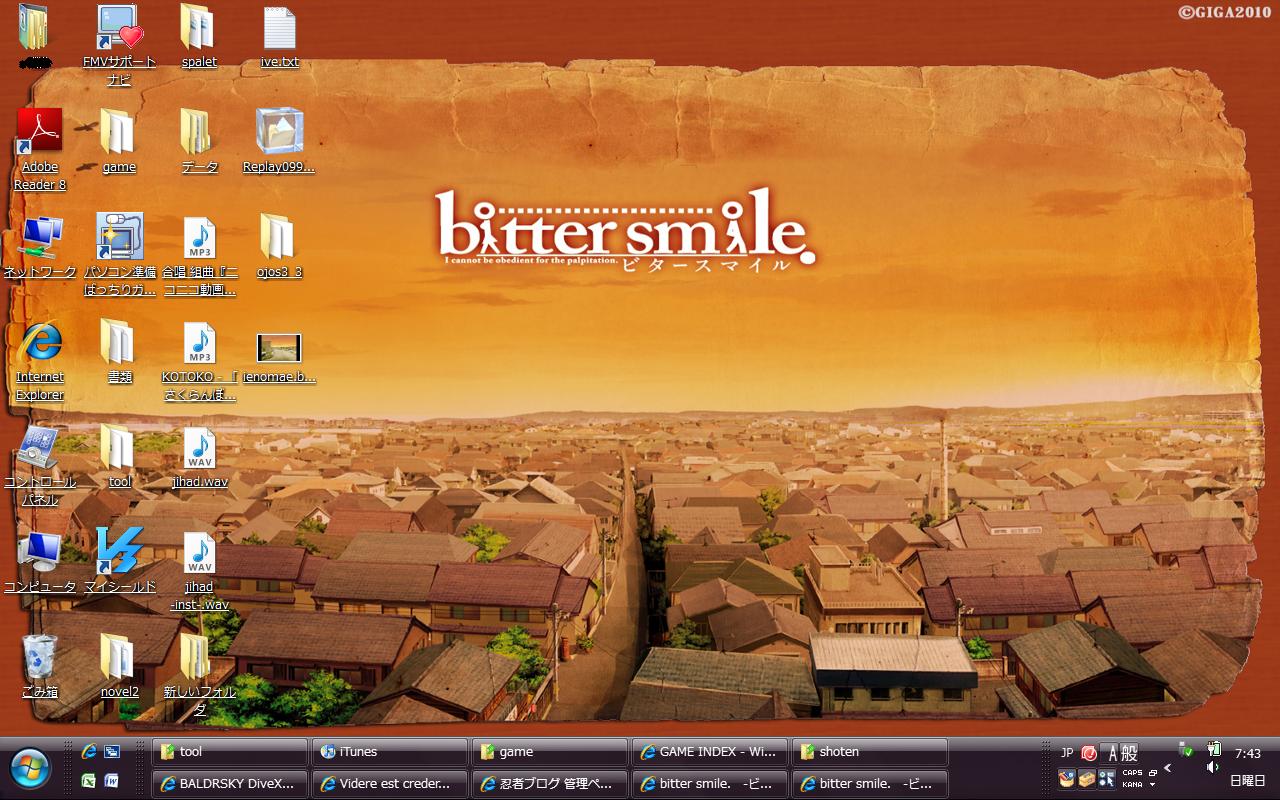Open the jihad -inst-.wav audio file
The image size is (1280, 800).
[x=200, y=571]
